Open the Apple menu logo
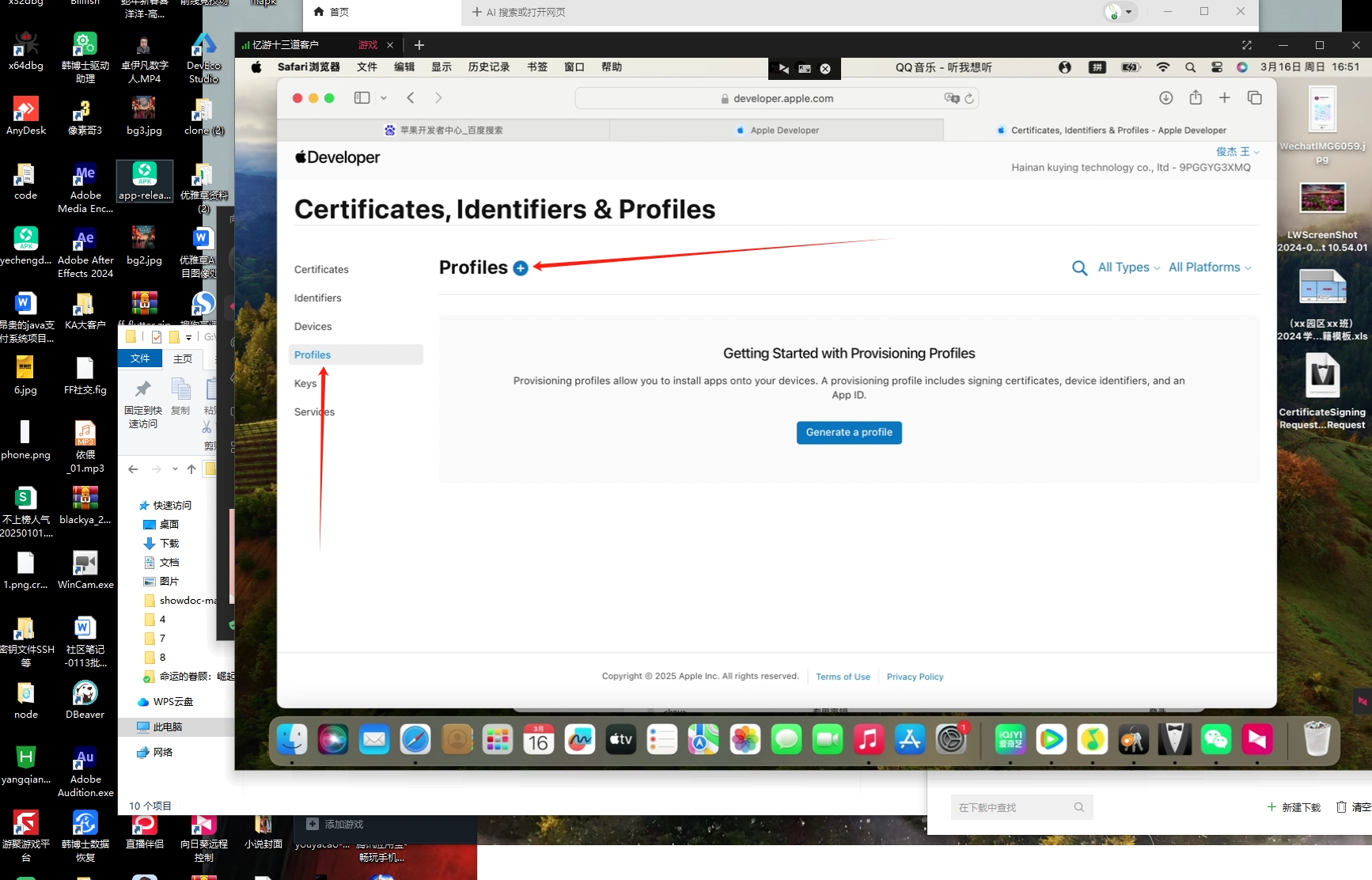This screenshot has height=880, width=1372. pos(256,67)
